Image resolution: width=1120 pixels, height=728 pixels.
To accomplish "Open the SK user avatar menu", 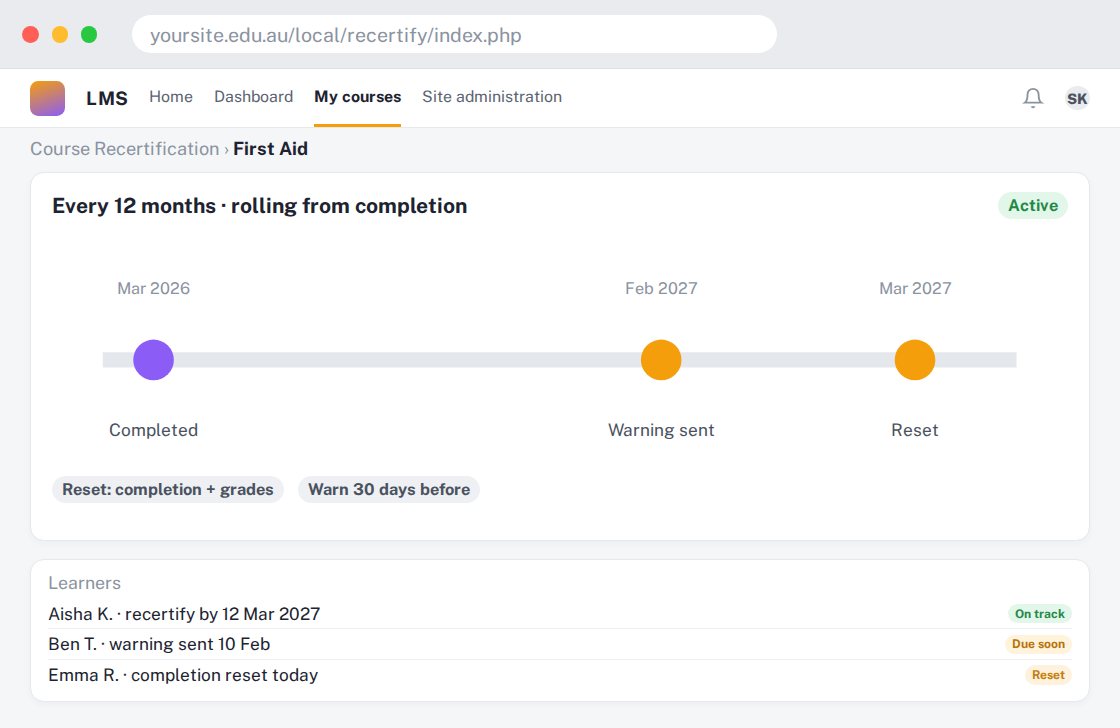I will 1077,98.
